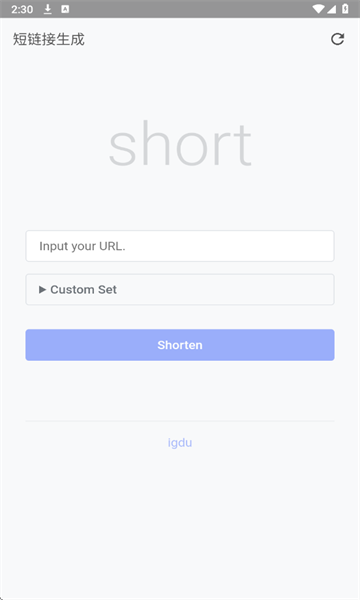Tap the 2:30 clock in the status bar
Screen dimensions: 360x600
pyautogui.click(x=22, y=9)
